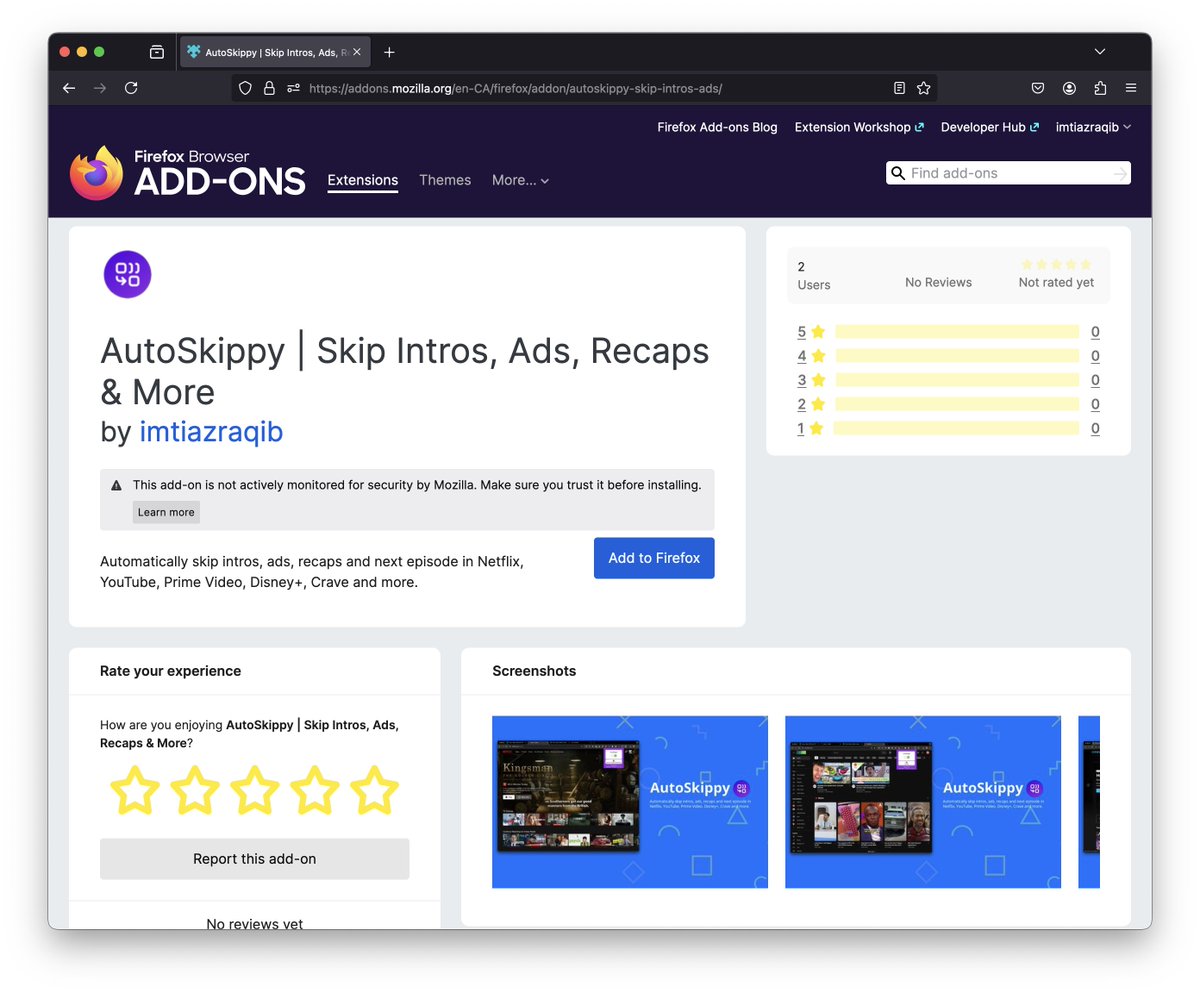
Task: Rate the add-on five stars
Action: click(x=374, y=790)
